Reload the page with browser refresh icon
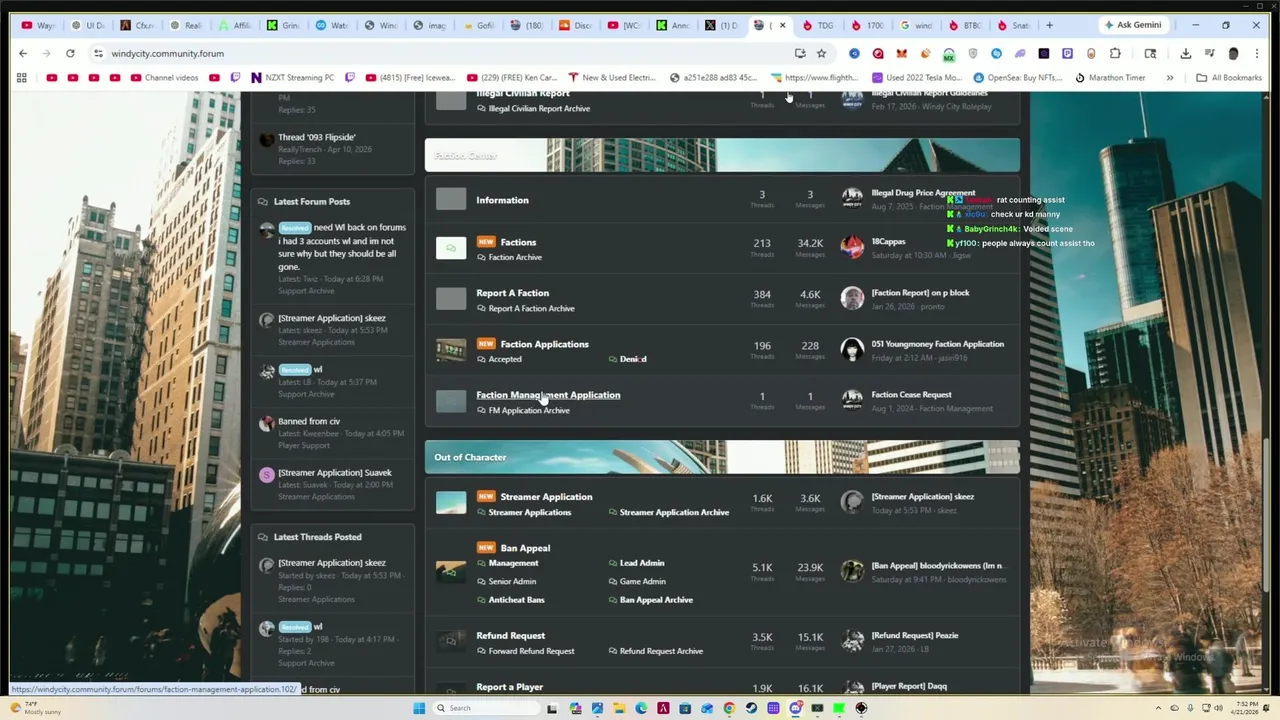Screen dimensions: 1280x720 point(70,53)
